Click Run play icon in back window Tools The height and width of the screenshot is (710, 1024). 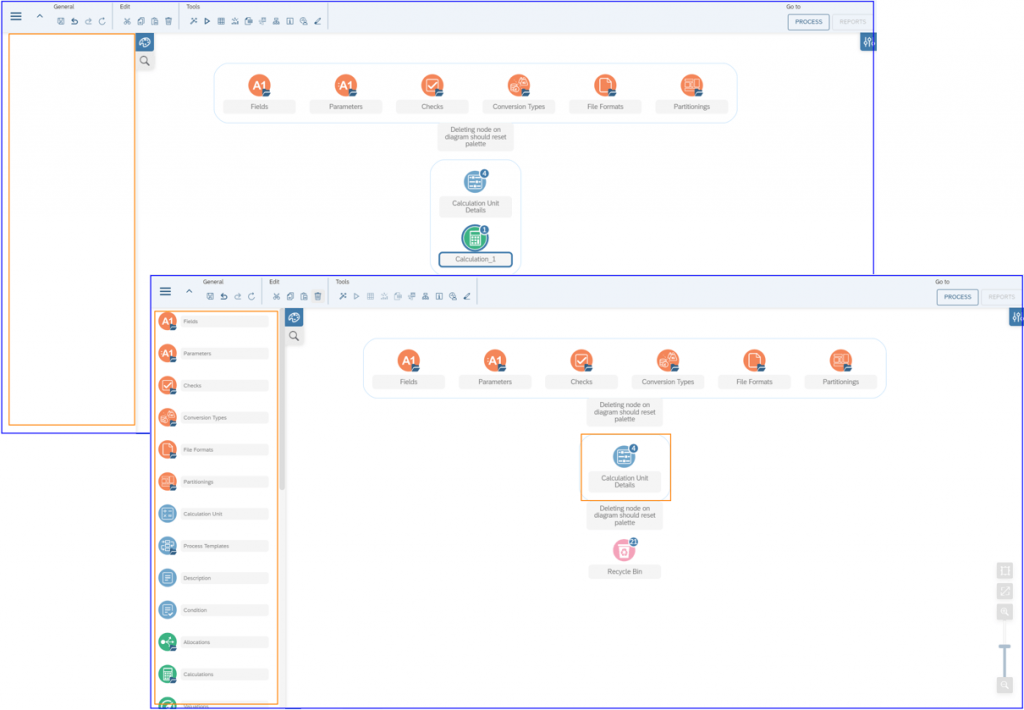(x=207, y=22)
